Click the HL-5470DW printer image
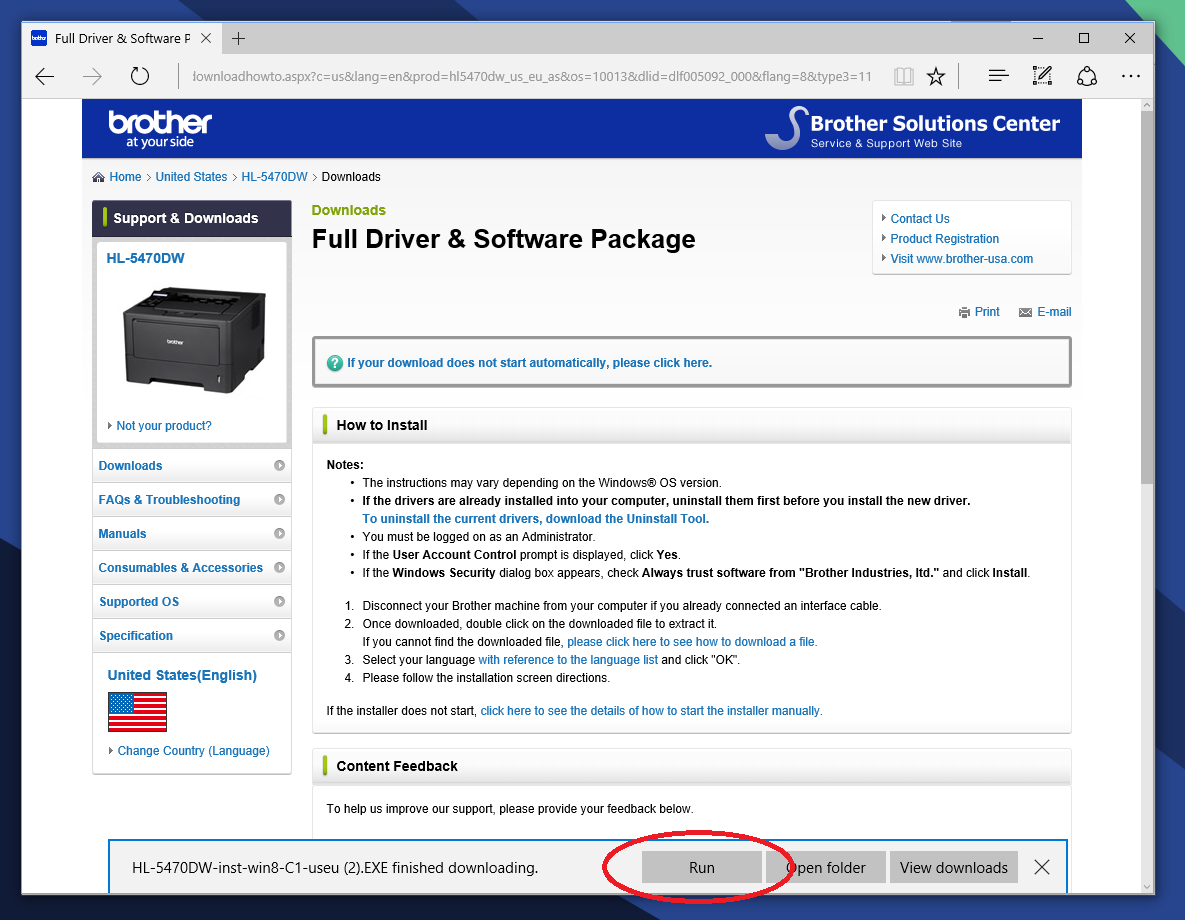This screenshot has width=1185, height=920. click(193, 339)
